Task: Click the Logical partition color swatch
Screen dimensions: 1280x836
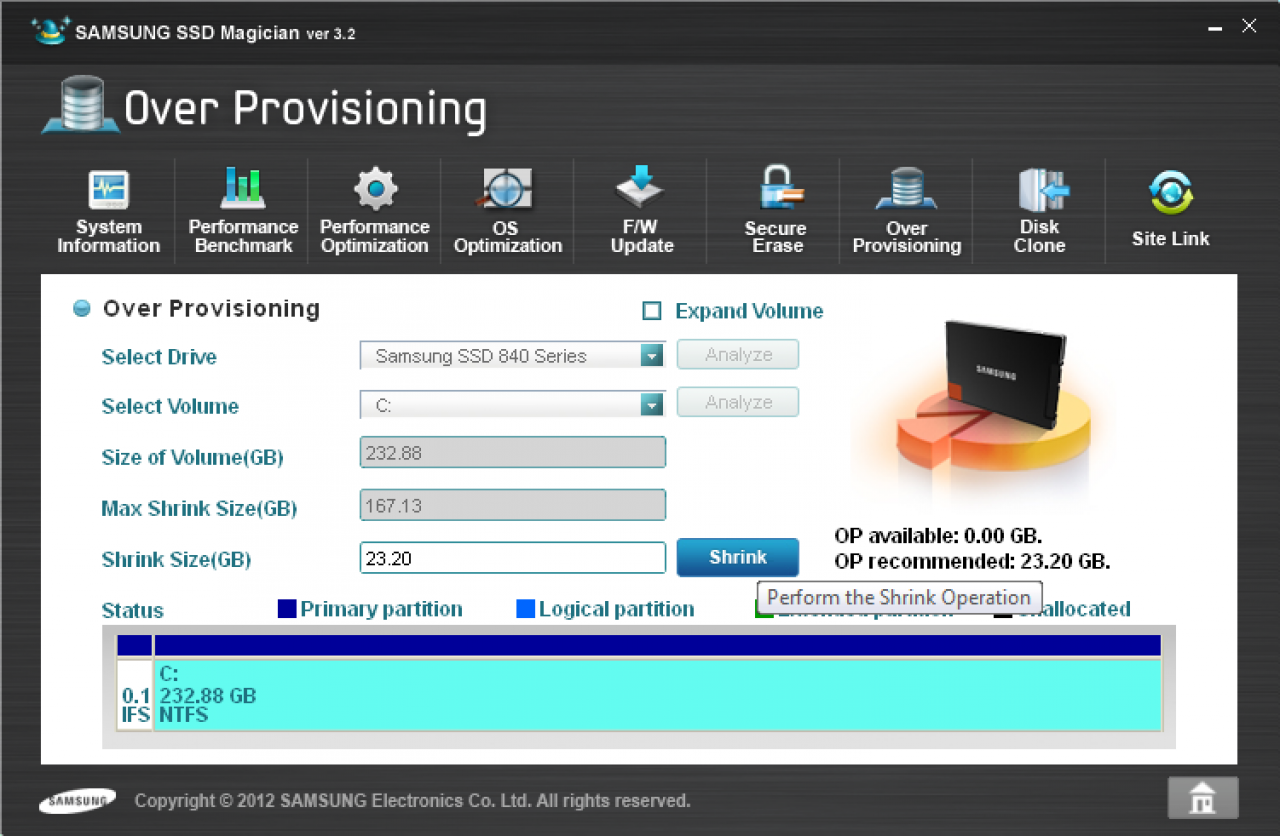Action: [525, 609]
